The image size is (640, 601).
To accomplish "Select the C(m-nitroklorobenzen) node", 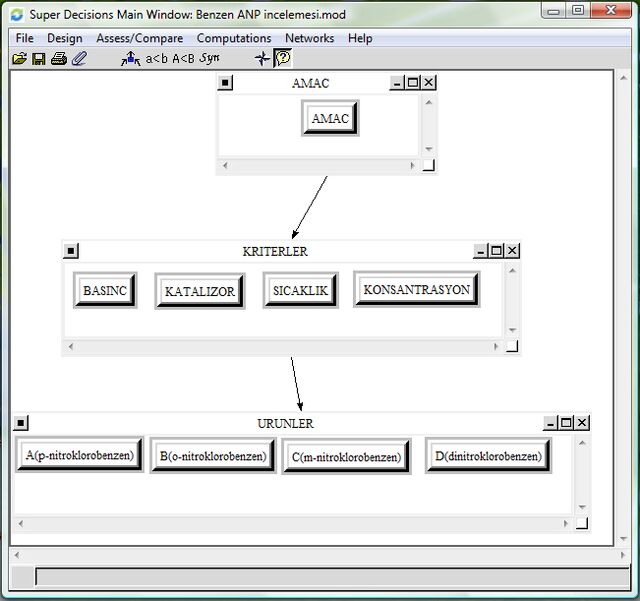I will click(x=347, y=456).
